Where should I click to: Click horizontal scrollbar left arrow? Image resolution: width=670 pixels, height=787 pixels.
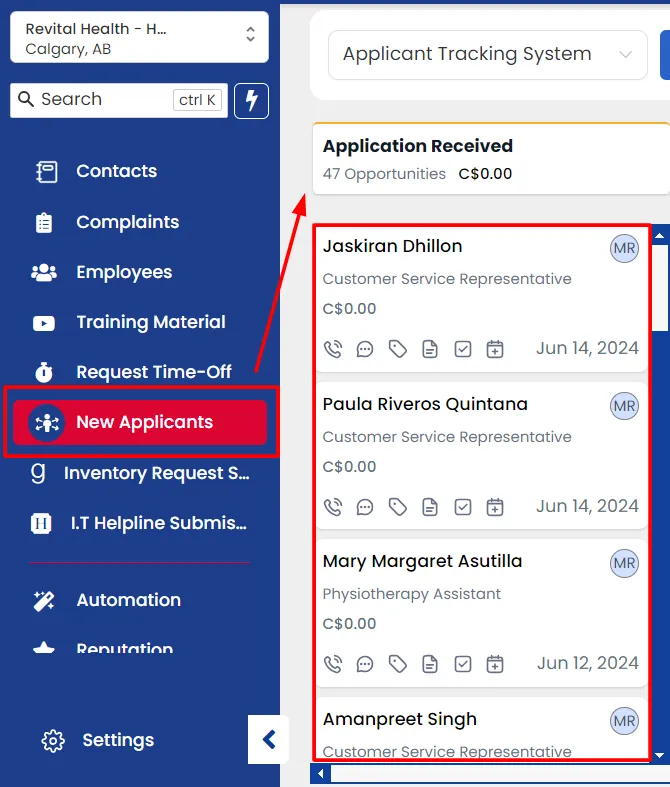point(321,773)
